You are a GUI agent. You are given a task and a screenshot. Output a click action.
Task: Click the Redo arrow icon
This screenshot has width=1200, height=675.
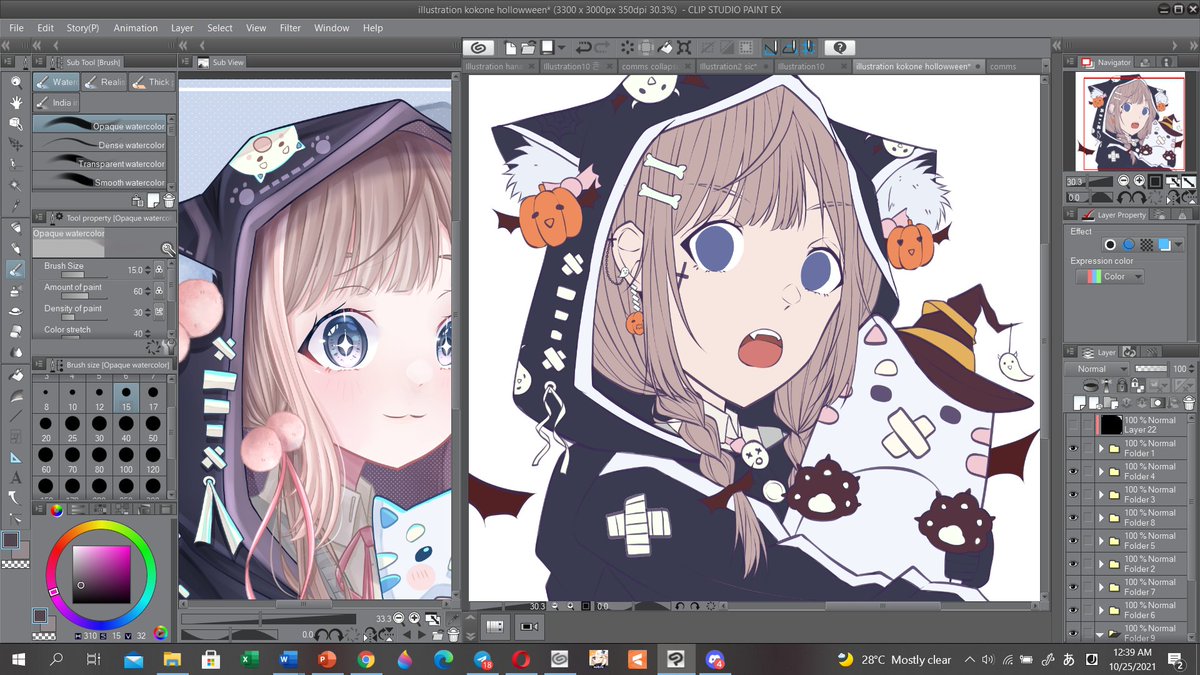603,47
